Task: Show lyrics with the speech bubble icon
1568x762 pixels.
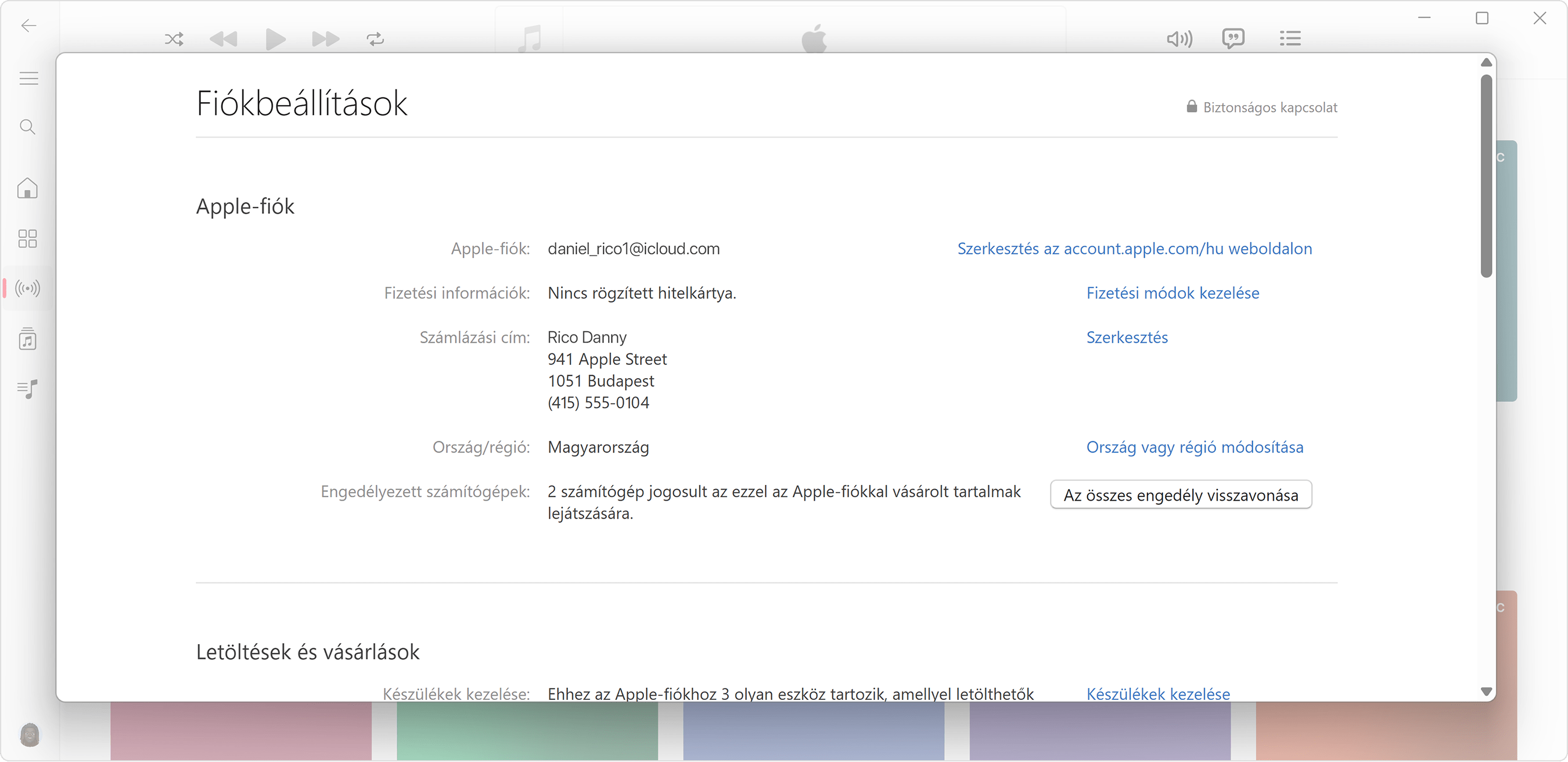Action: tap(1233, 39)
